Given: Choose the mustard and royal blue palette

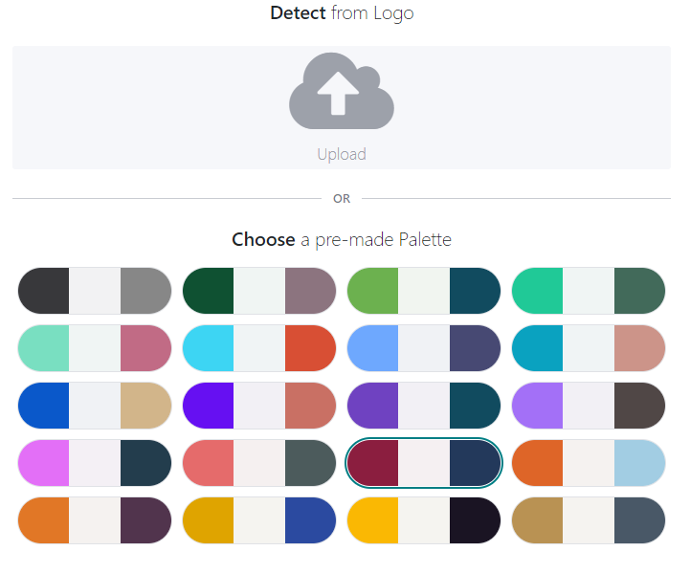Looking at the screenshot, I should click(x=259, y=520).
